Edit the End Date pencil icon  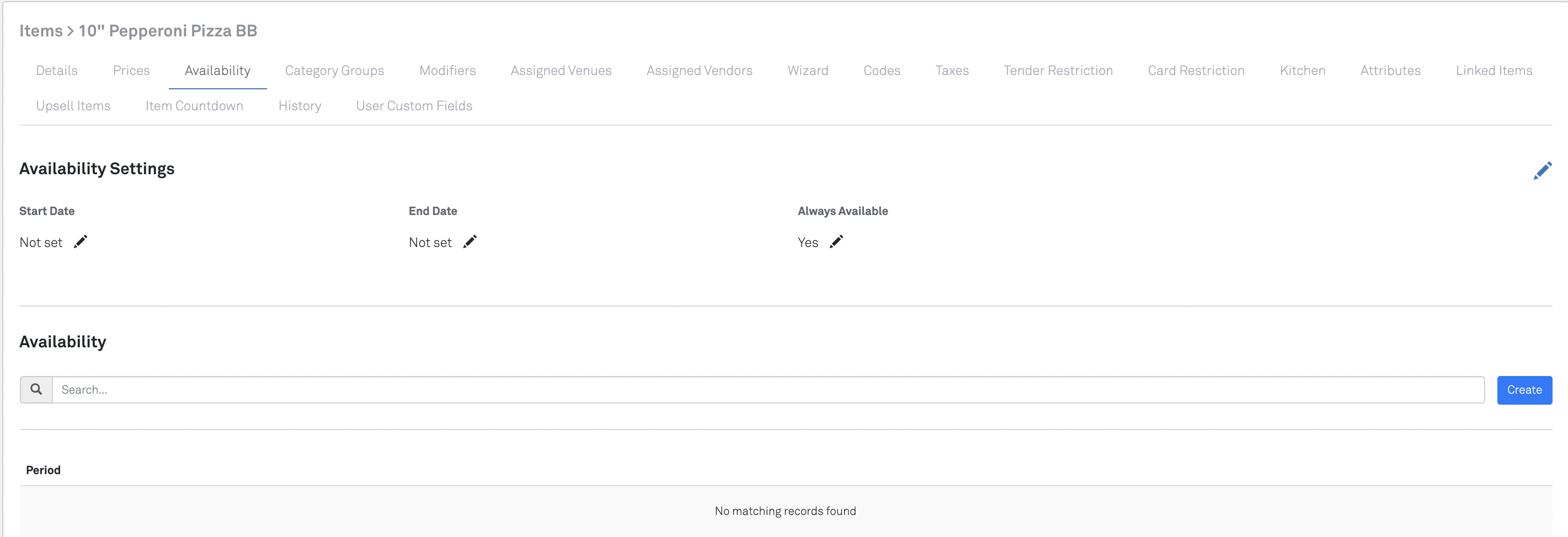click(x=470, y=242)
